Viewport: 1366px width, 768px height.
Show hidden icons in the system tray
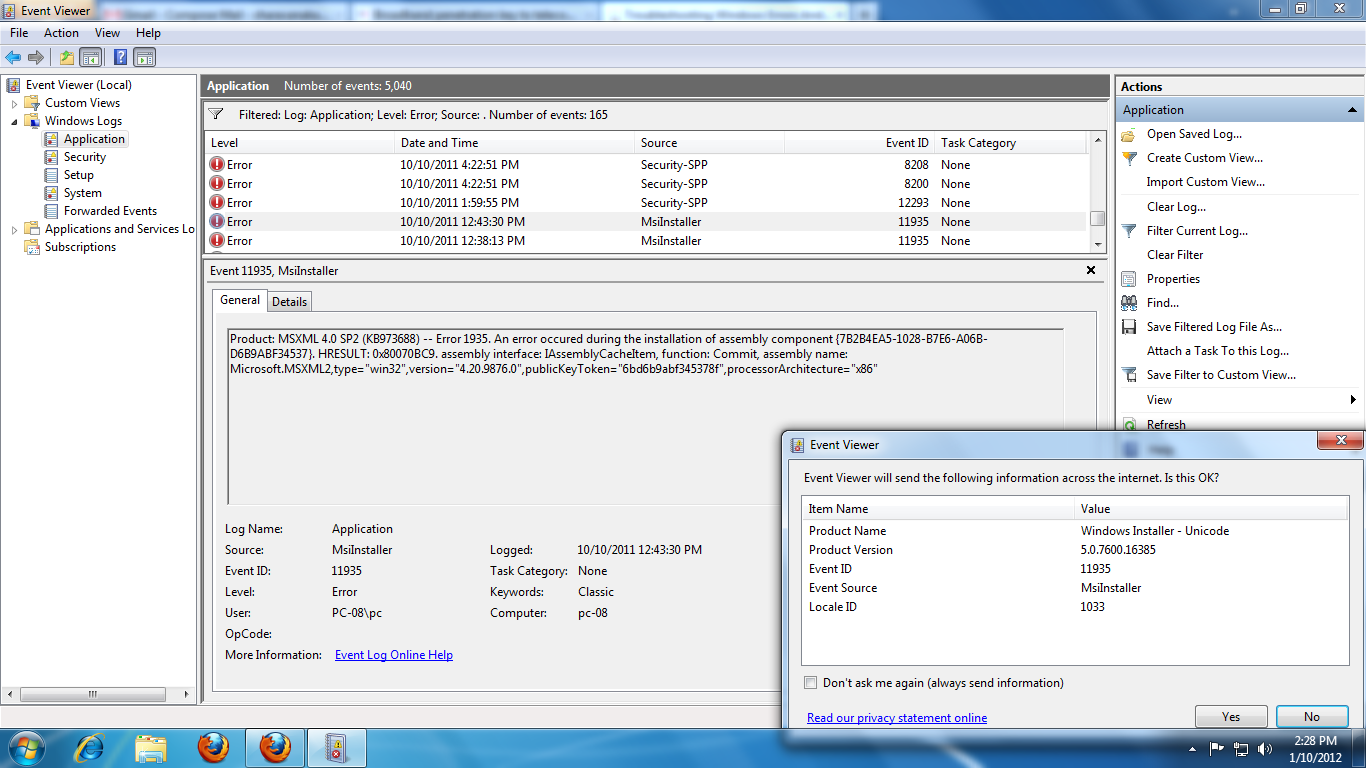[x=1192, y=748]
